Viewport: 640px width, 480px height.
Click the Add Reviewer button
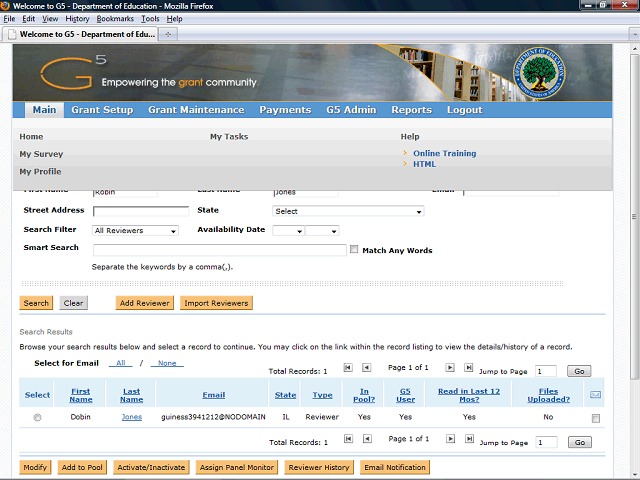tap(144, 303)
